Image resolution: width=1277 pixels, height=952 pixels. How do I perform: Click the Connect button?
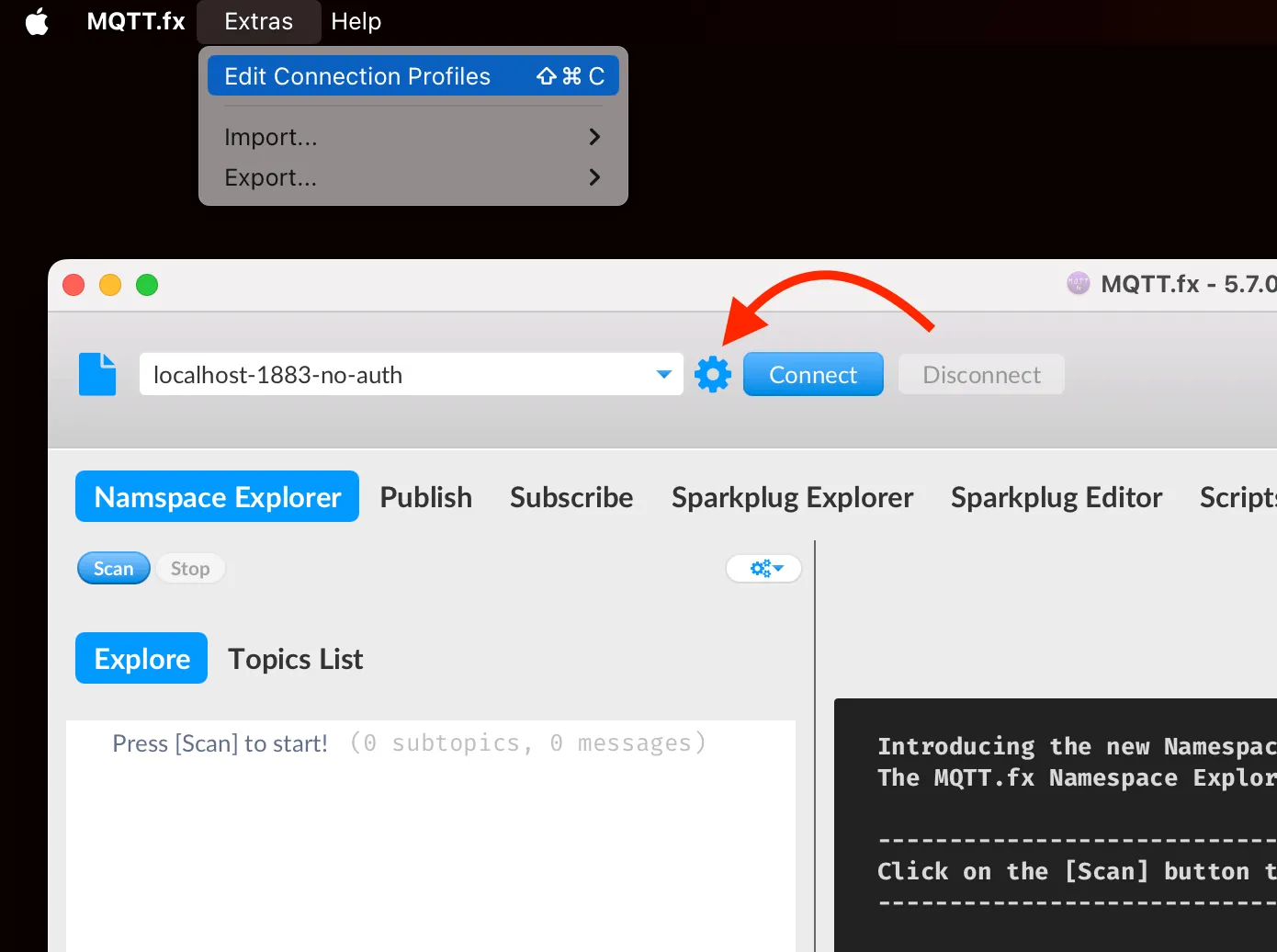point(813,375)
